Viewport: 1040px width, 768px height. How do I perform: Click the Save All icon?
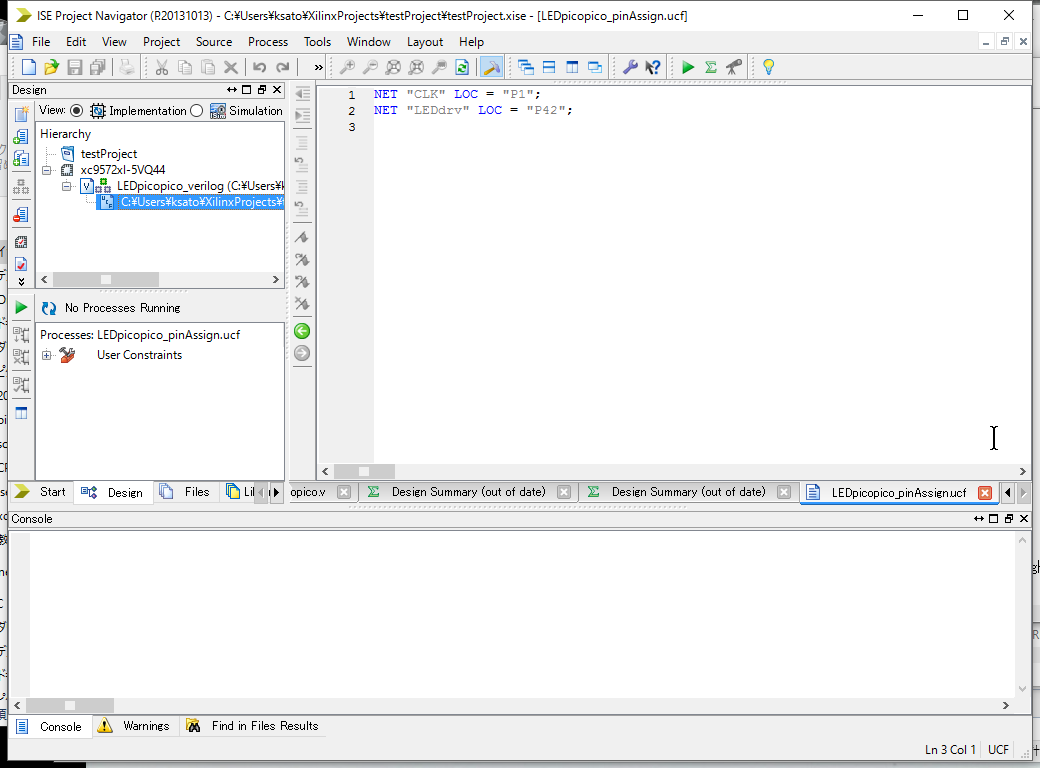point(98,67)
